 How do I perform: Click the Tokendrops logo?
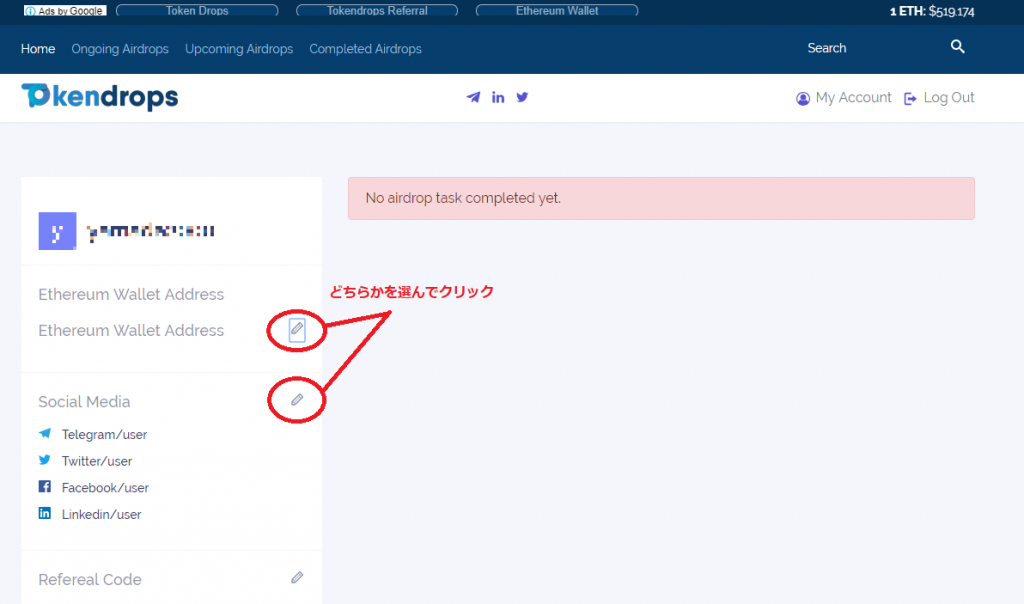click(x=99, y=97)
